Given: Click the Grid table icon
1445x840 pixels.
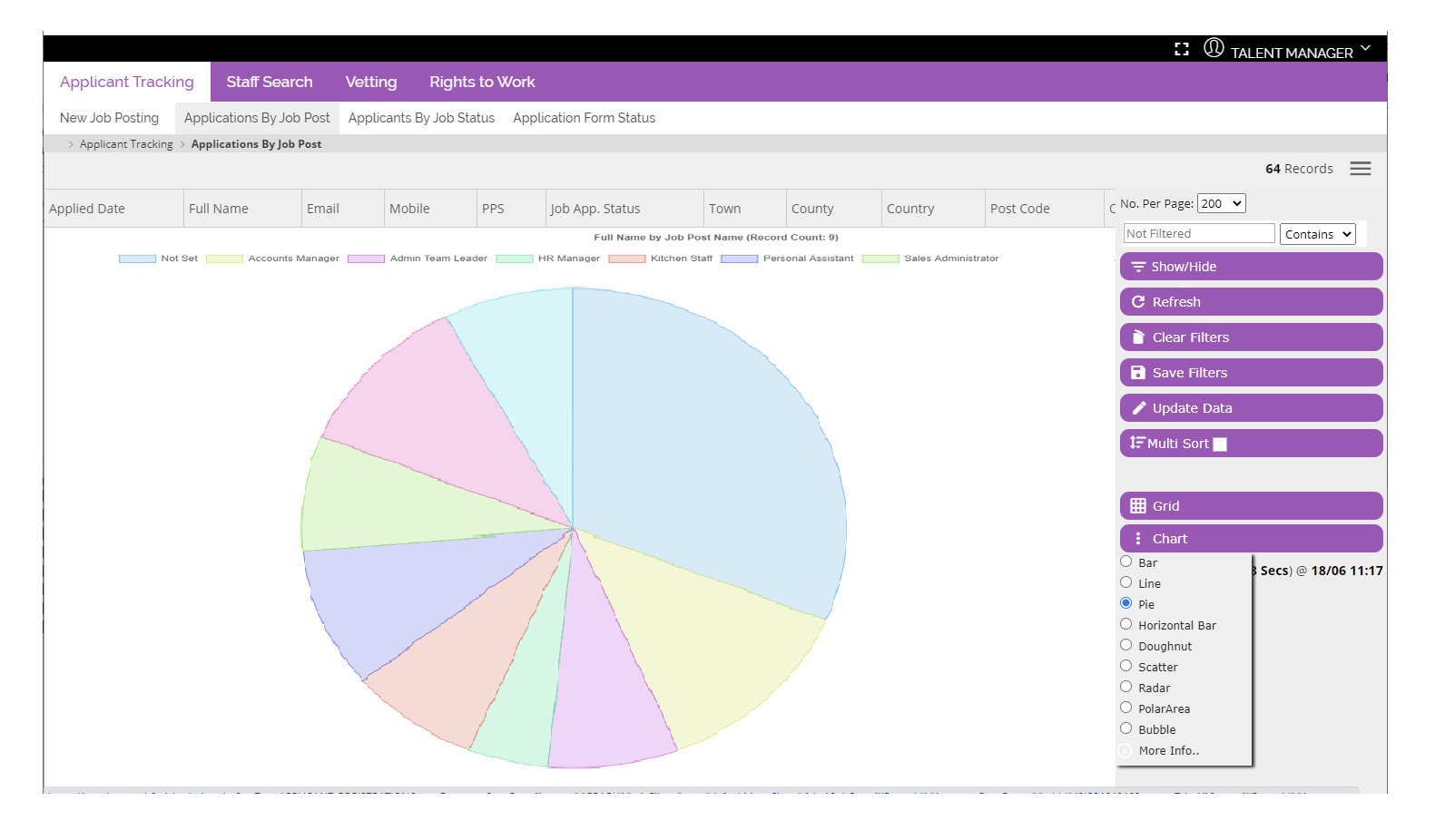Looking at the screenshot, I should click(1138, 506).
